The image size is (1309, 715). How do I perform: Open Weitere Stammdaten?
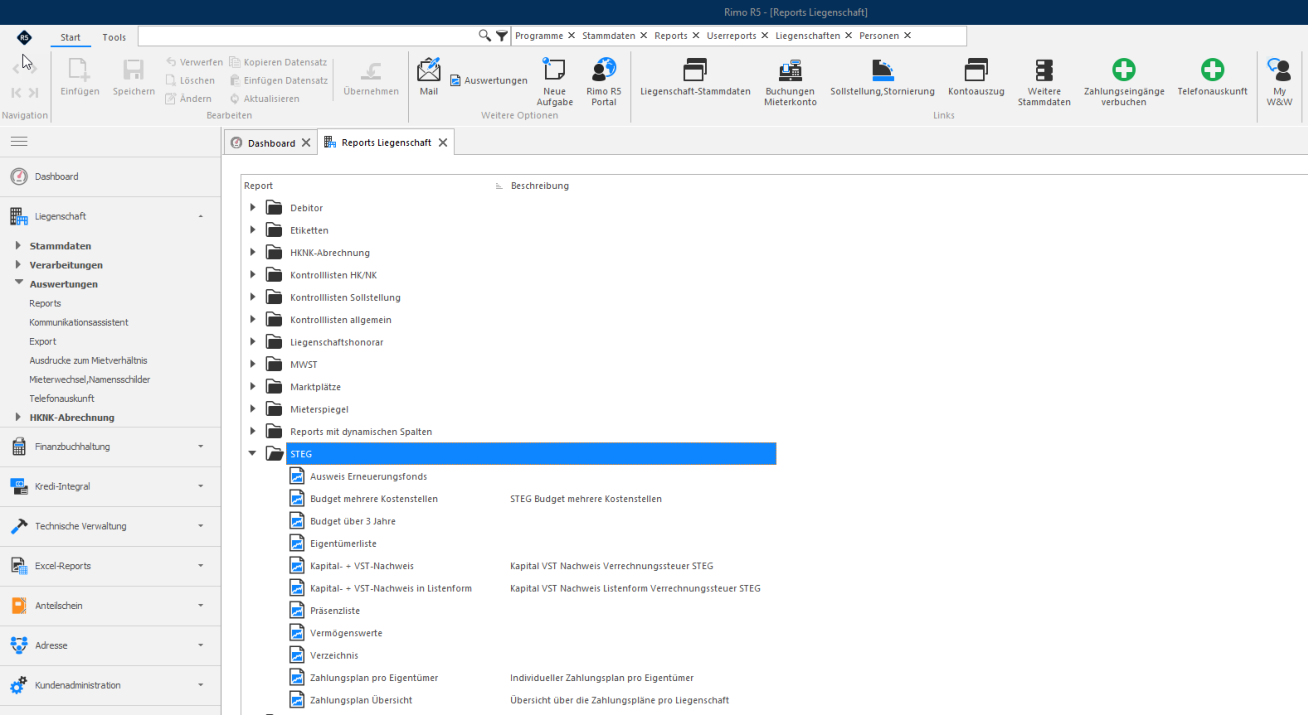(x=1044, y=81)
